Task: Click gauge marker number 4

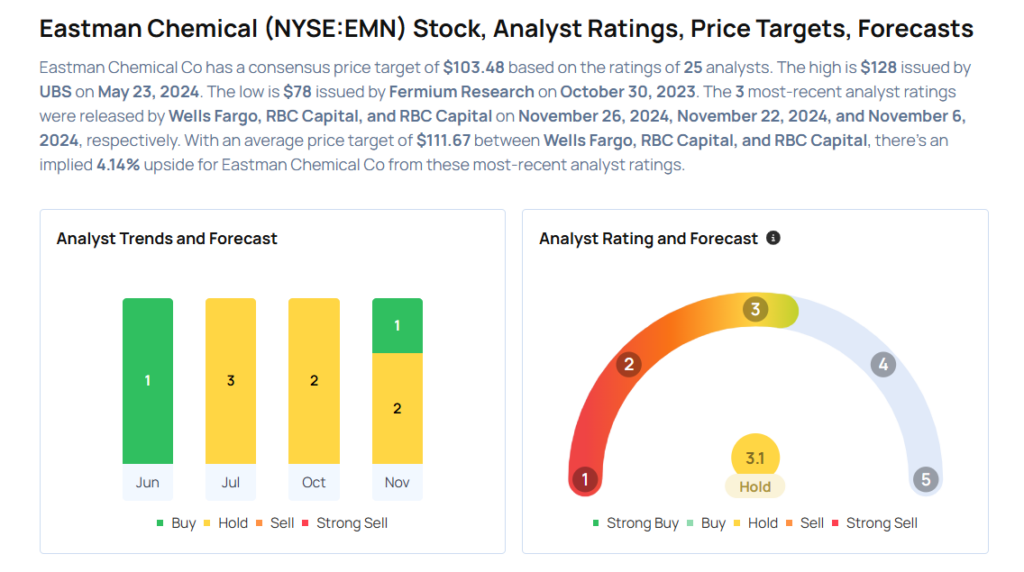Action: coord(882,364)
